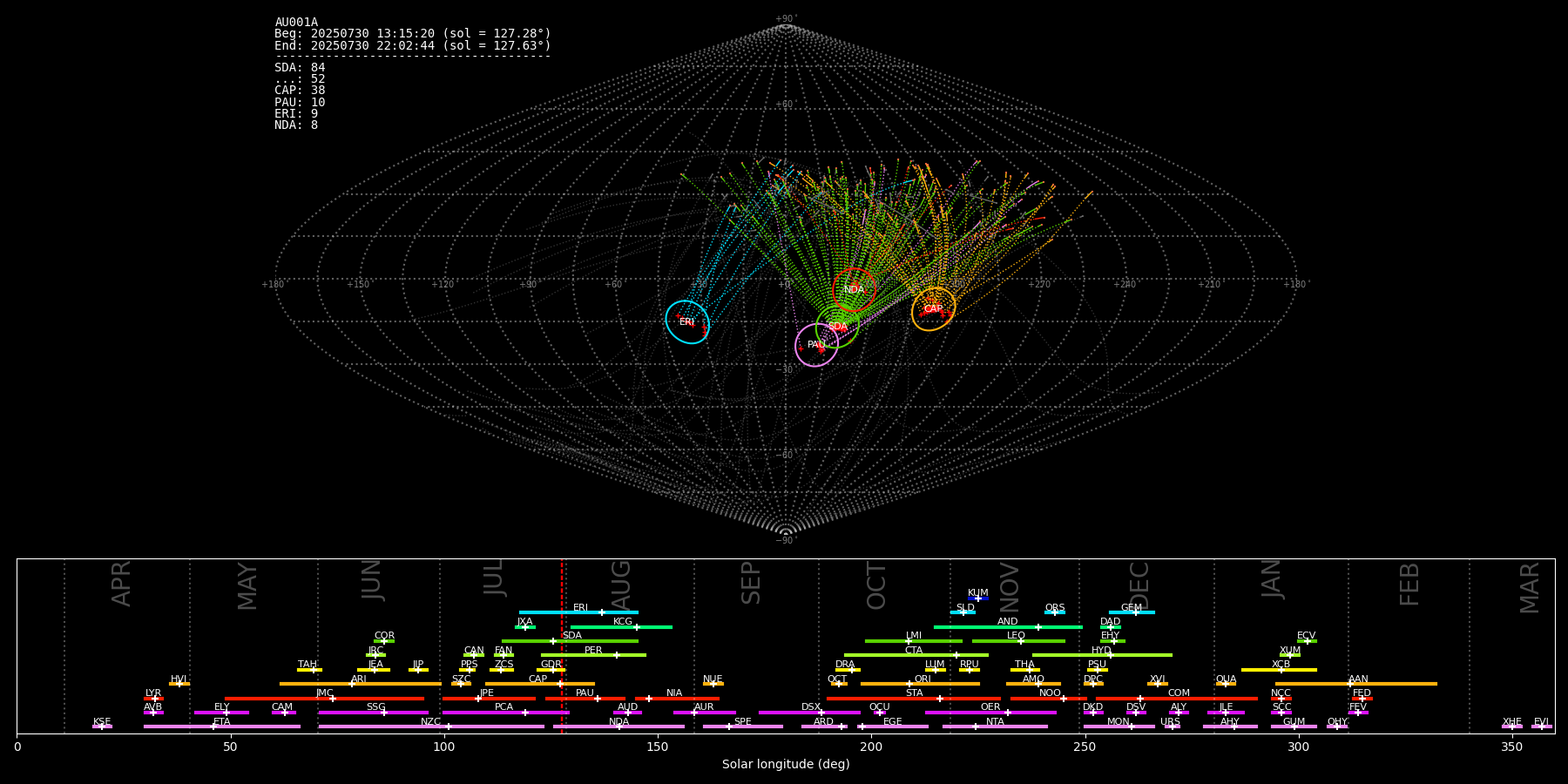
Task: Click the orange AAN activity bar
Action: 1356,684
